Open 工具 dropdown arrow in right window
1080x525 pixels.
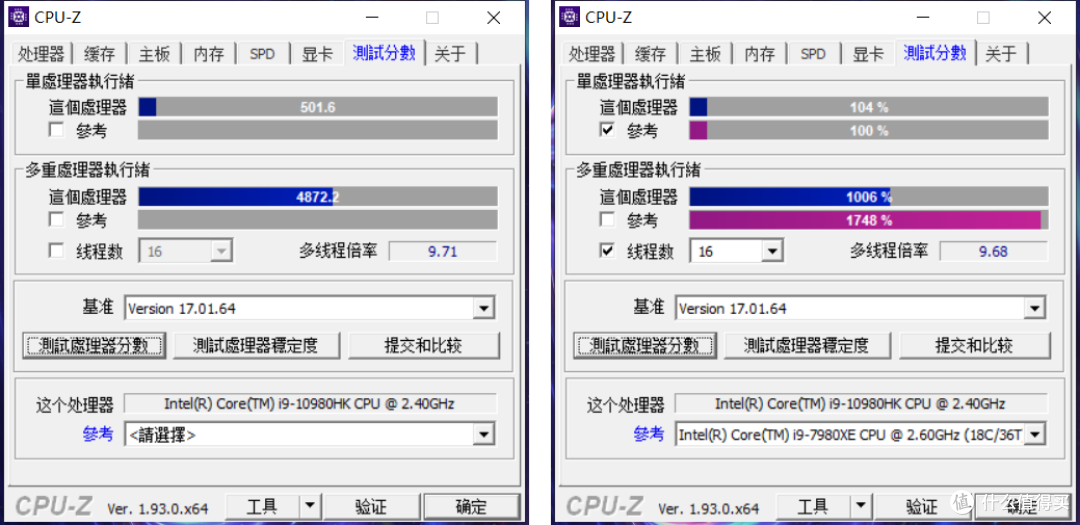(x=862, y=507)
